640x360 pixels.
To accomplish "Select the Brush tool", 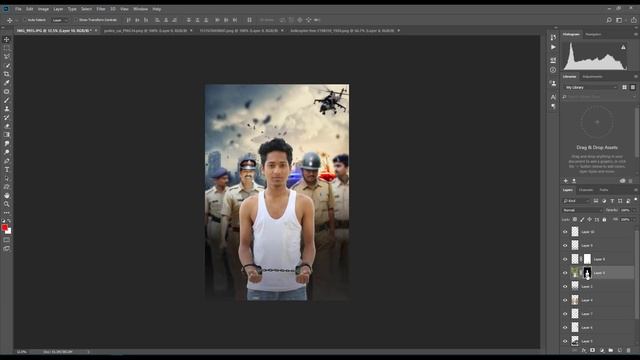I will coord(7,100).
